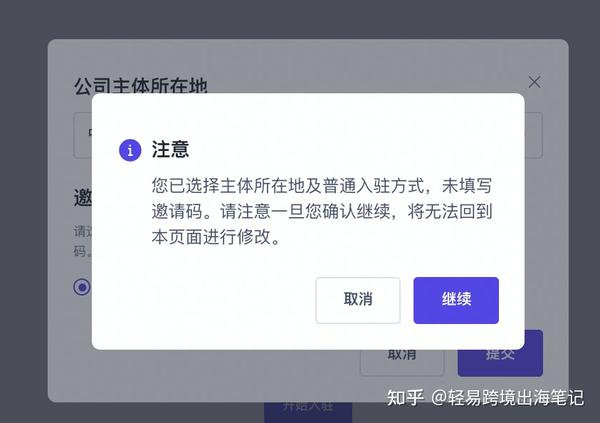600x423 pixels.
Task: Click the dark backdrop above the grey panel
Action: 300,19
